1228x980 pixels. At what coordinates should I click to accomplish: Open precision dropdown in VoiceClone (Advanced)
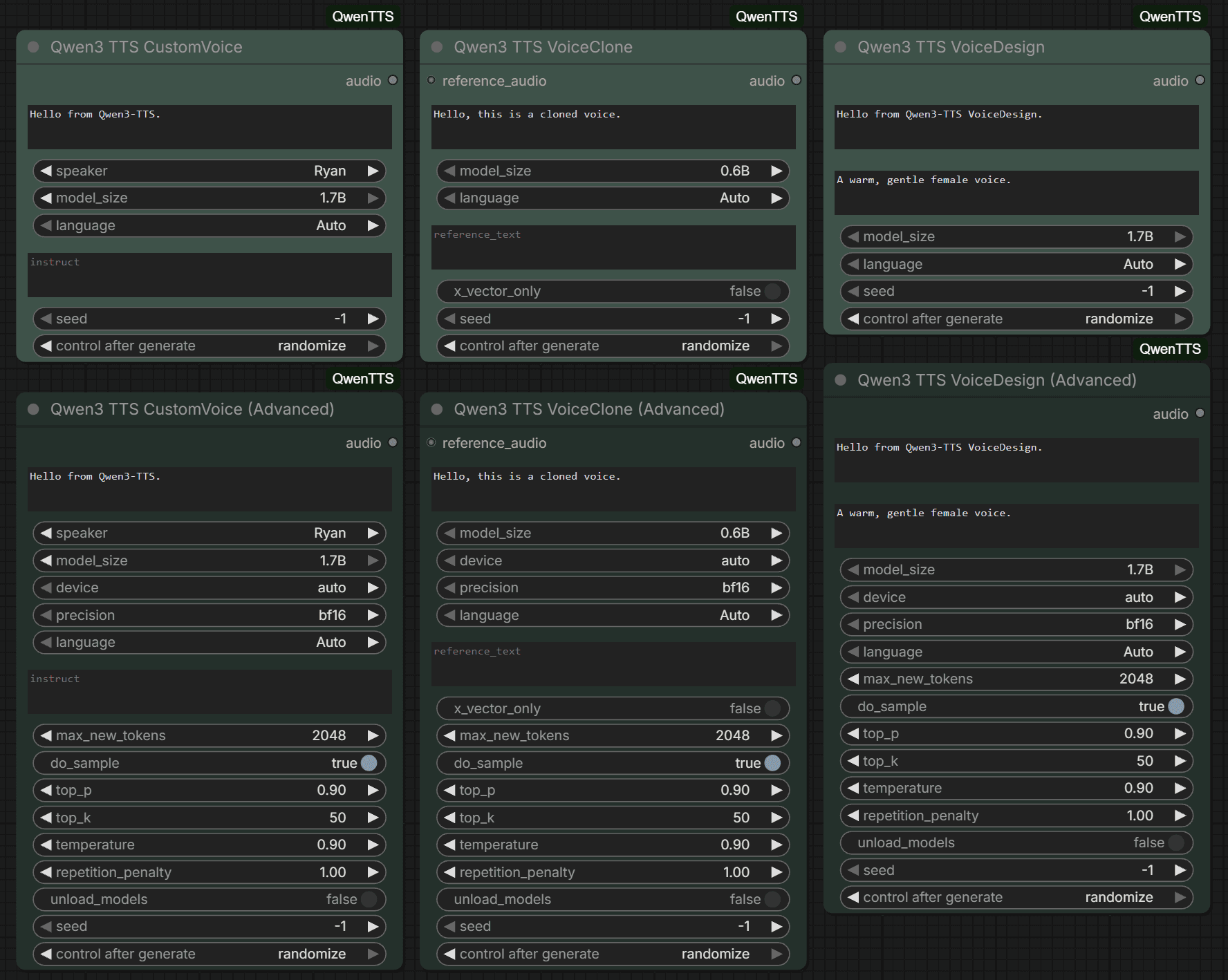[613, 587]
